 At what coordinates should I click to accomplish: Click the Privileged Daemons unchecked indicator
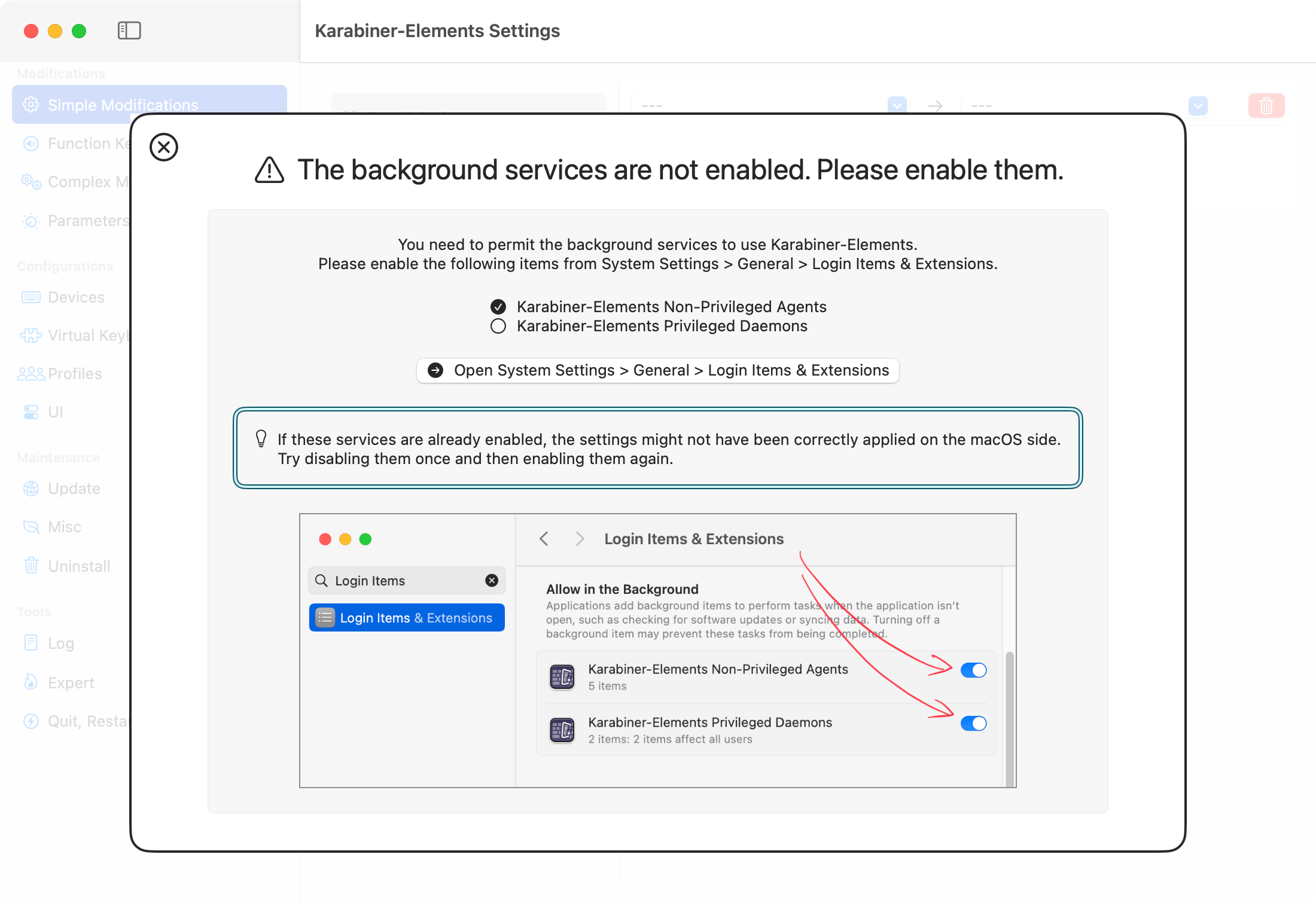tap(498, 326)
